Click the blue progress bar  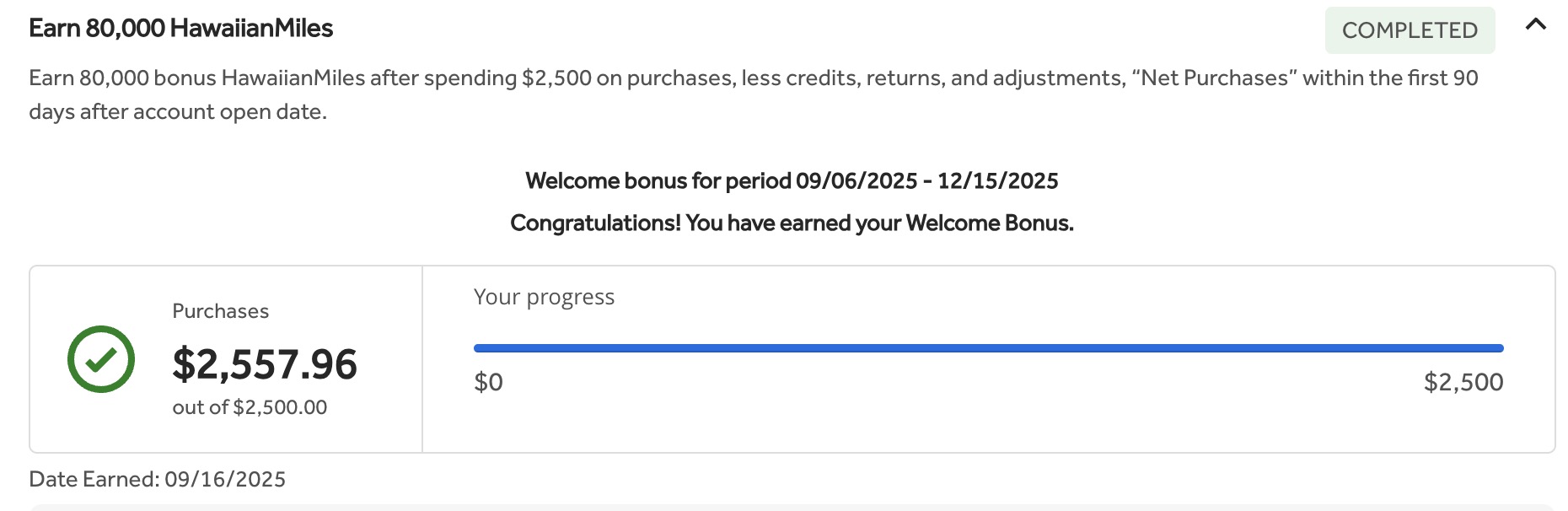(x=988, y=348)
